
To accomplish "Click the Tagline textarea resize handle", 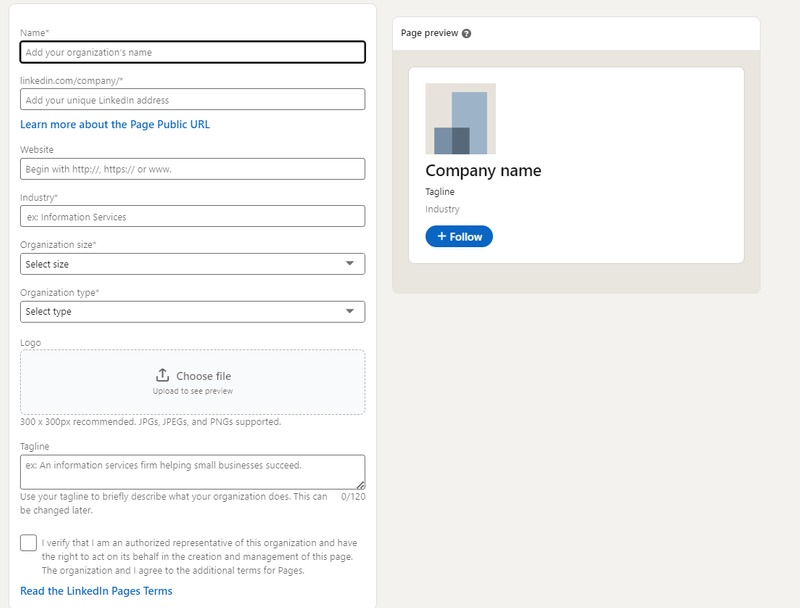I will [360, 484].
